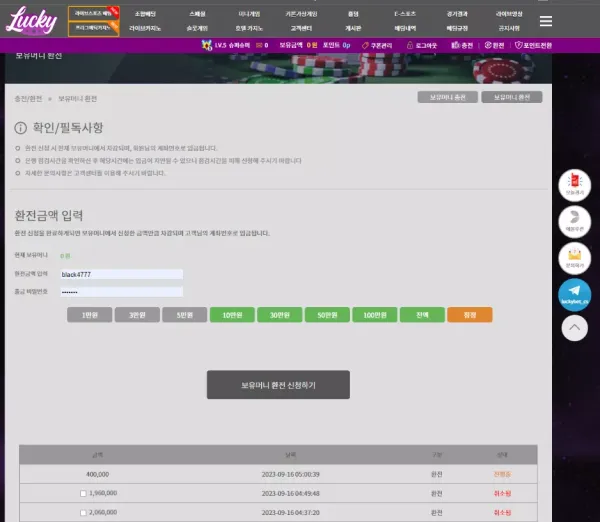Open the 키론가상게임 menu
Screen dimensions: 600x522
(x=301, y=14)
